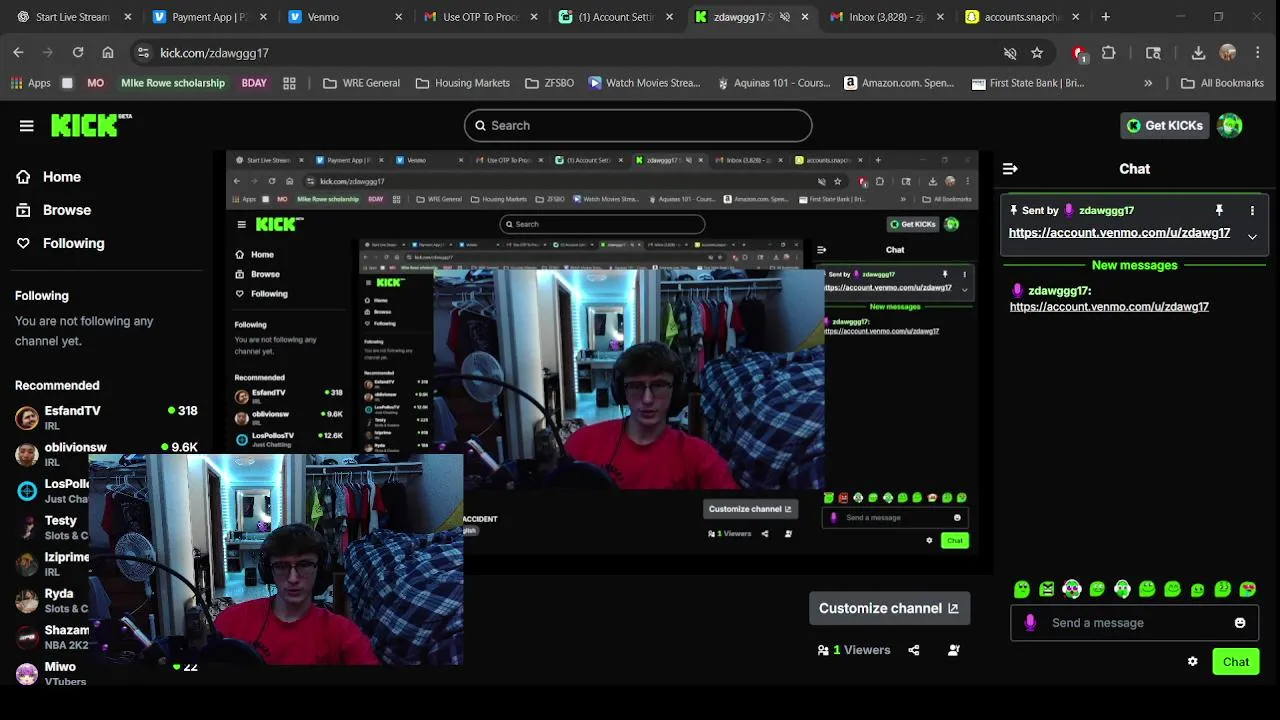Click Customize channel button
This screenshot has width=1280, height=720.
[x=889, y=608]
